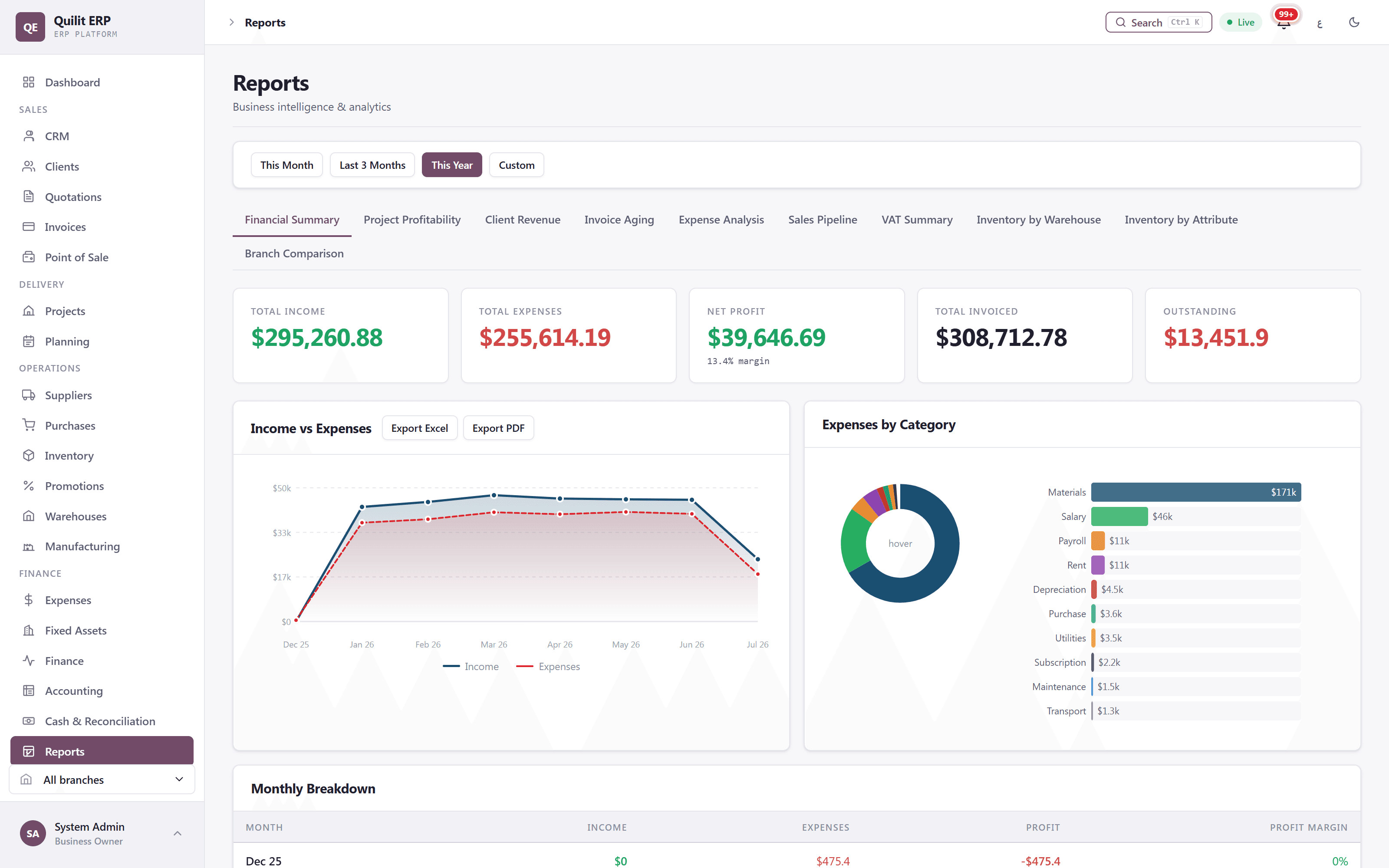The height and width of the screenshot is (868, 1389).
Task: Select the This Year range
Action: [x=452, y=165]
